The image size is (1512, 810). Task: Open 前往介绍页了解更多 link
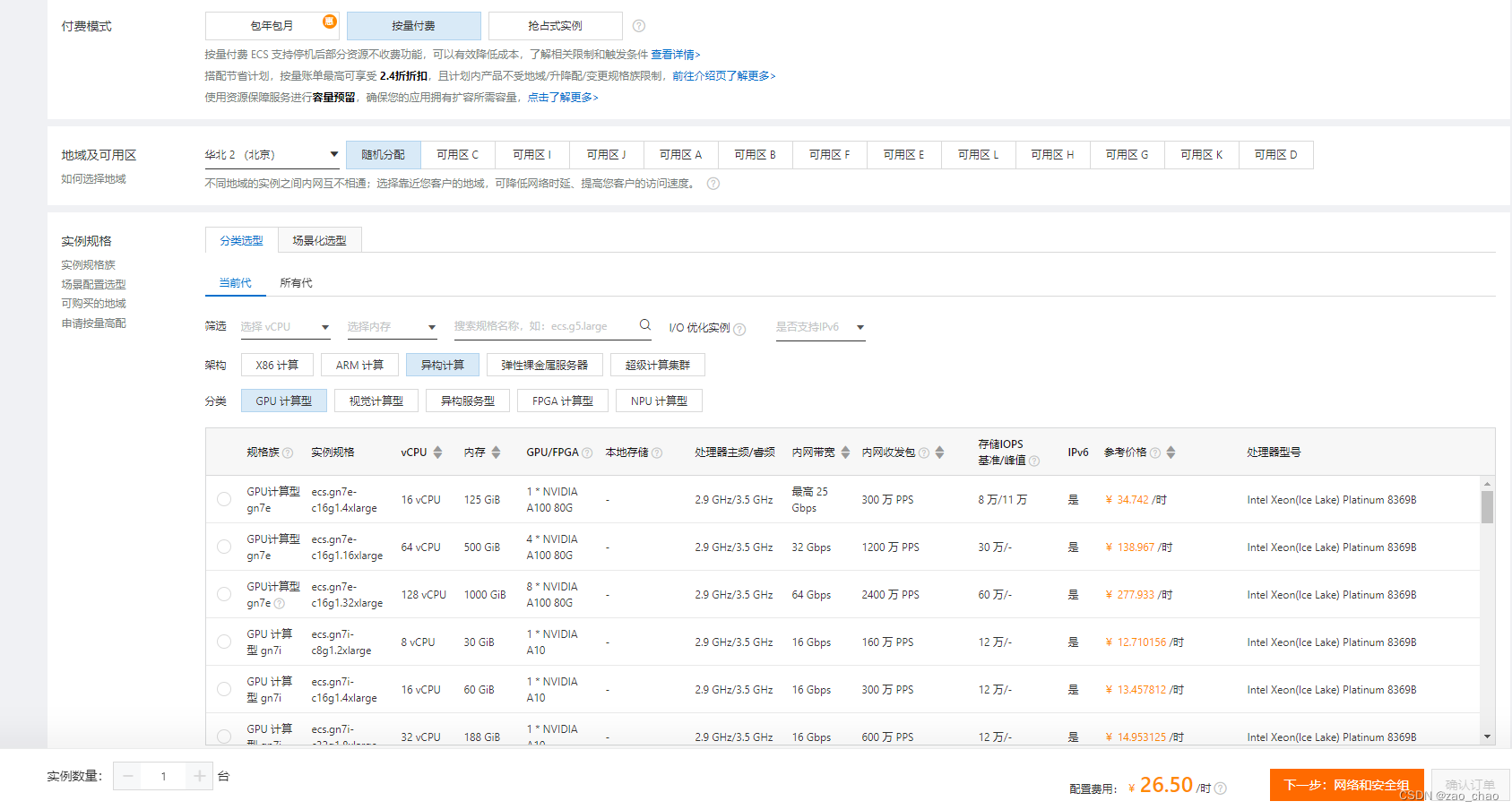click(724, 76)
